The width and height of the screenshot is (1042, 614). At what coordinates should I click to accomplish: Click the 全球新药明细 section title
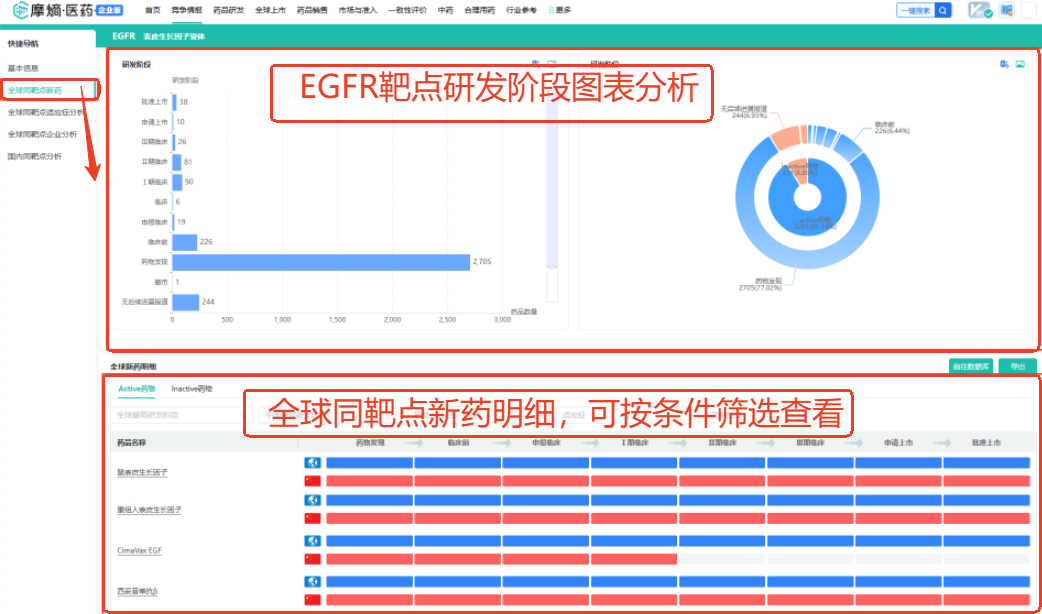pos(134,366)
